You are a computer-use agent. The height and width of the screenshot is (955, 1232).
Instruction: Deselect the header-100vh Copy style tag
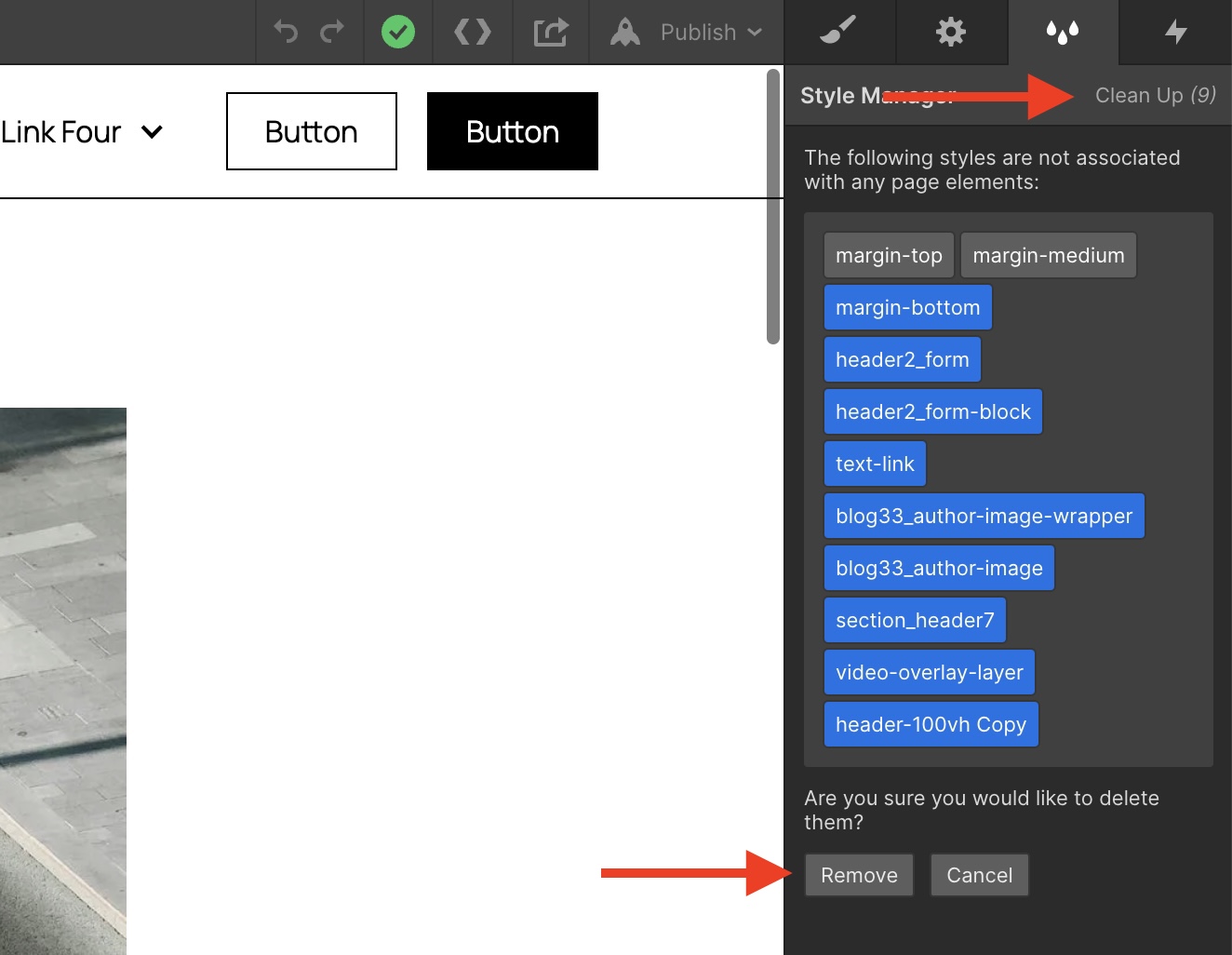tap(931, 723)
